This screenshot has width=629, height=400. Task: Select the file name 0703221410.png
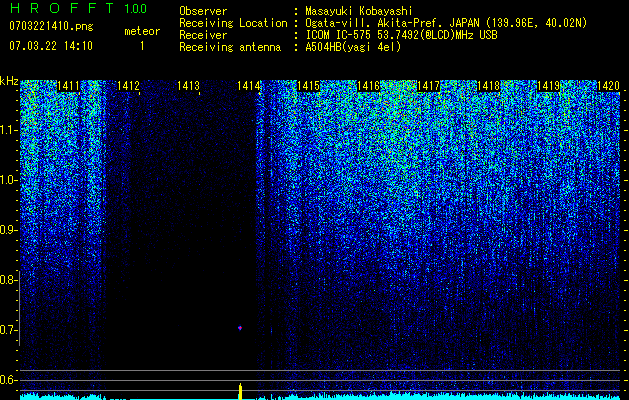[51, 26]
